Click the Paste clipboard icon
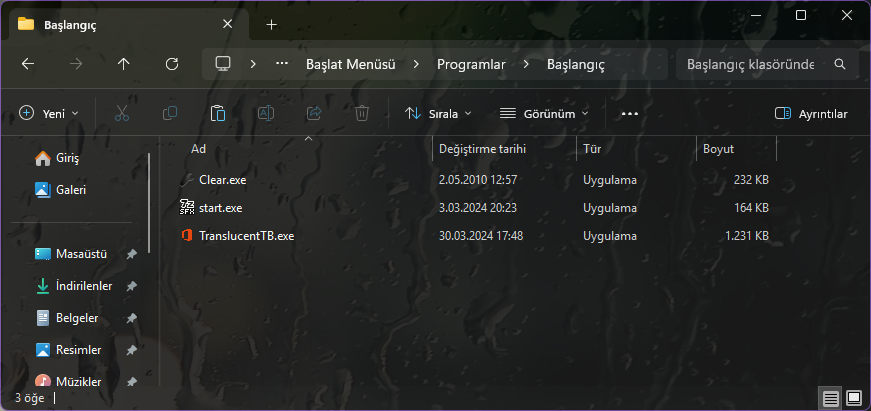 (x=218, y=114)
